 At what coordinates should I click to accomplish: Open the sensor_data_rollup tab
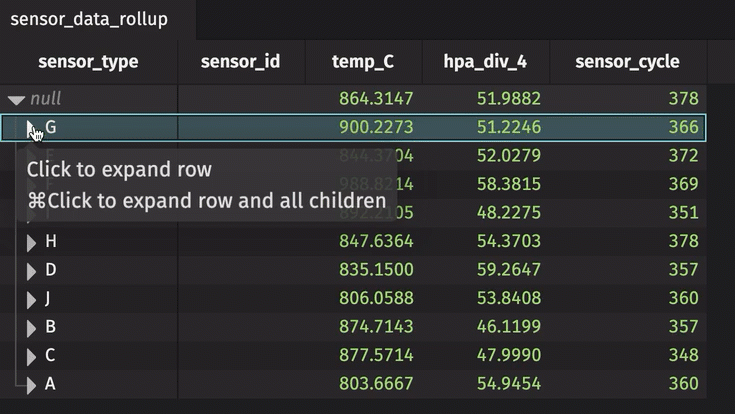[89, 19]
